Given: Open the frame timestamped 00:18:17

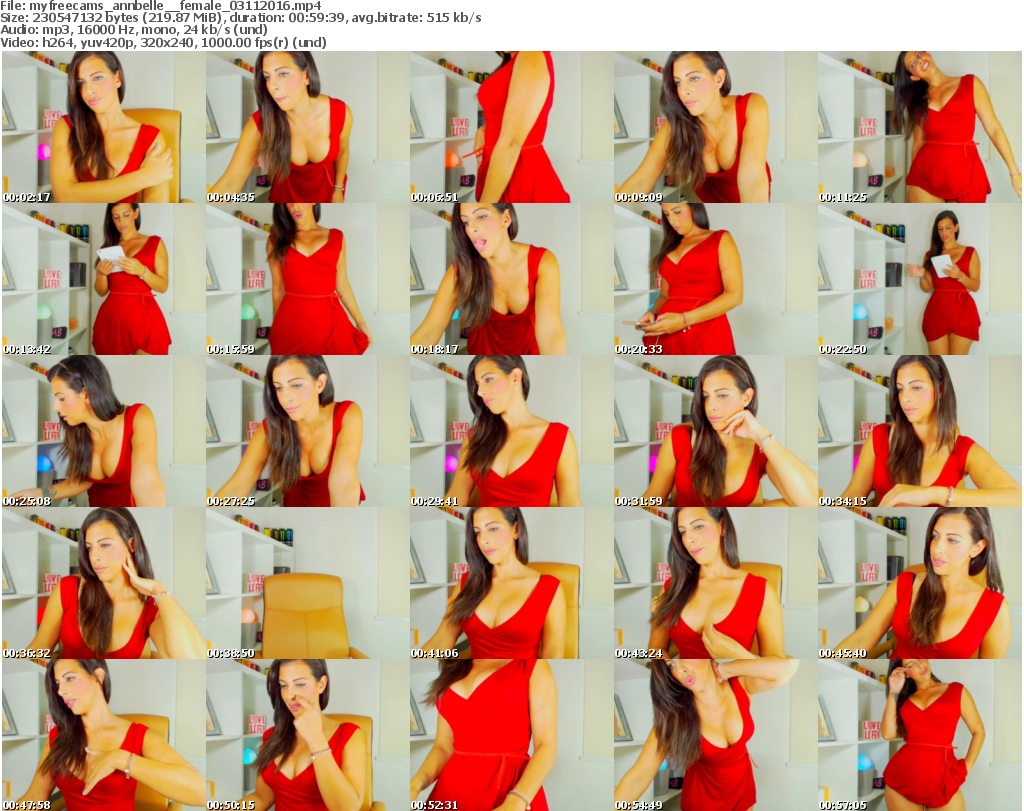Looking at the screenshot, I should [x=510, y=279].
